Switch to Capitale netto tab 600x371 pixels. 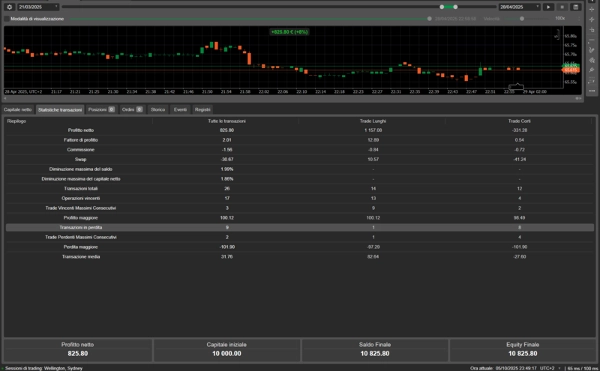point(18,109)
